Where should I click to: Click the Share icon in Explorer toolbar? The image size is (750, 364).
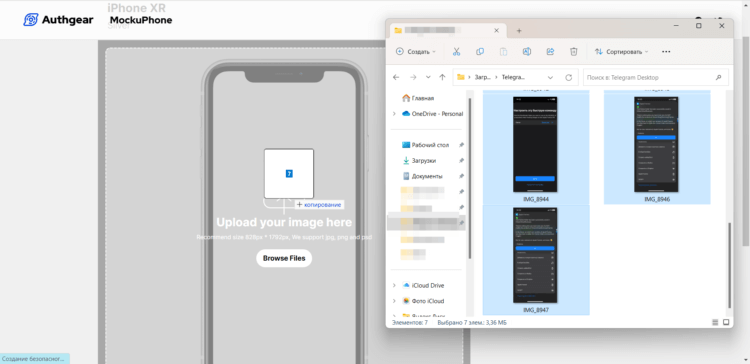[x=550, y=52]
